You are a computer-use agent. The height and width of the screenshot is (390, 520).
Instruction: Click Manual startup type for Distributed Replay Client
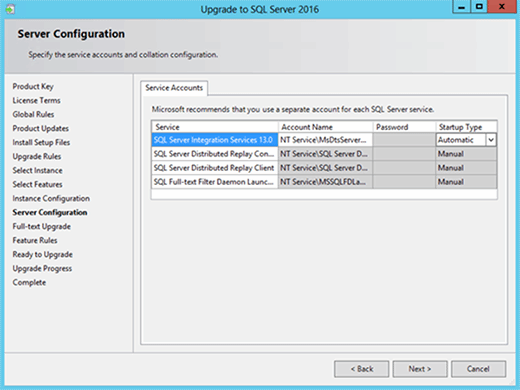(466, 168)
